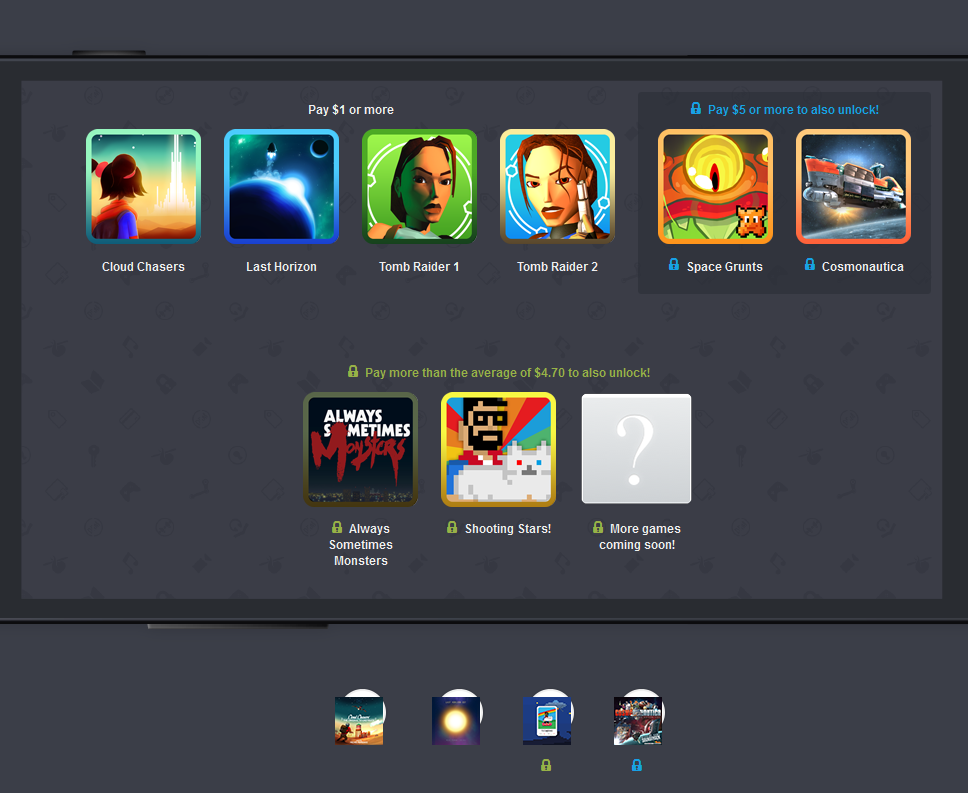The width and height of the screenshot is (968, 793).
Task: View the Cosmonautica spaceship icon
Action: [x=853, y=186]
